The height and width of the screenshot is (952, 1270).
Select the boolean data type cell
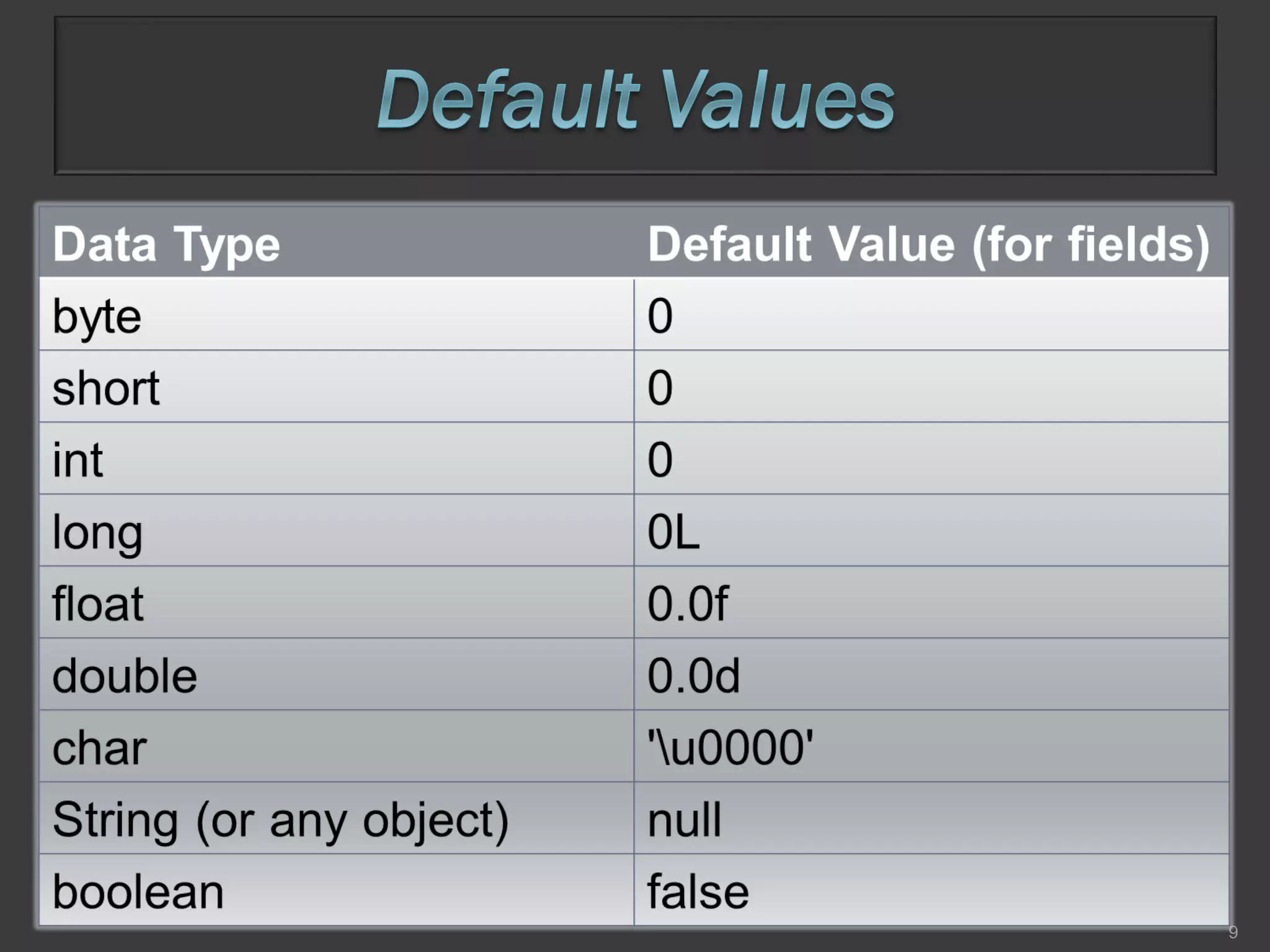138,891
